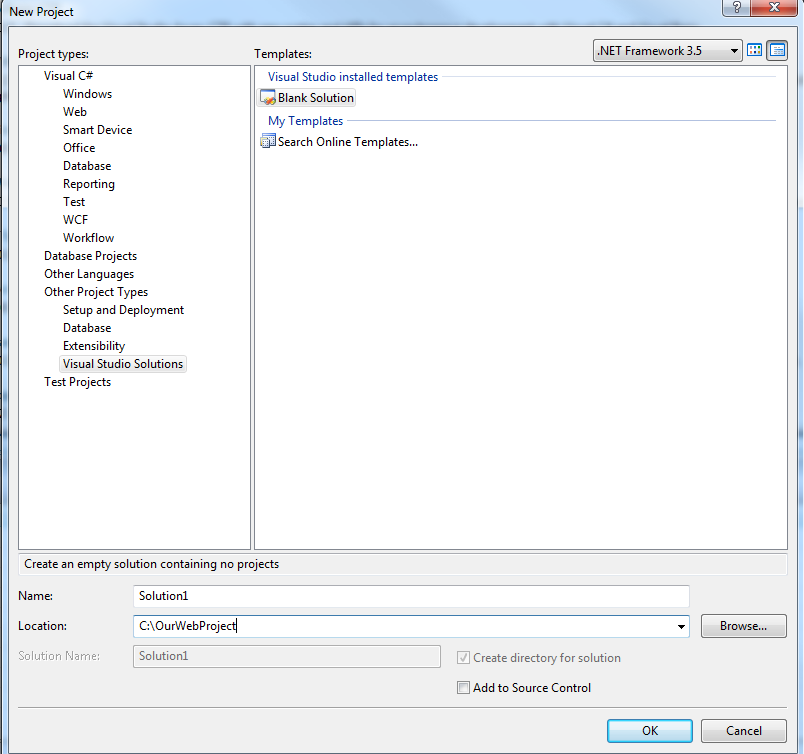Screen dimensions: 804x754
Task: Select Windows under Visual C#
Action: 87,94
